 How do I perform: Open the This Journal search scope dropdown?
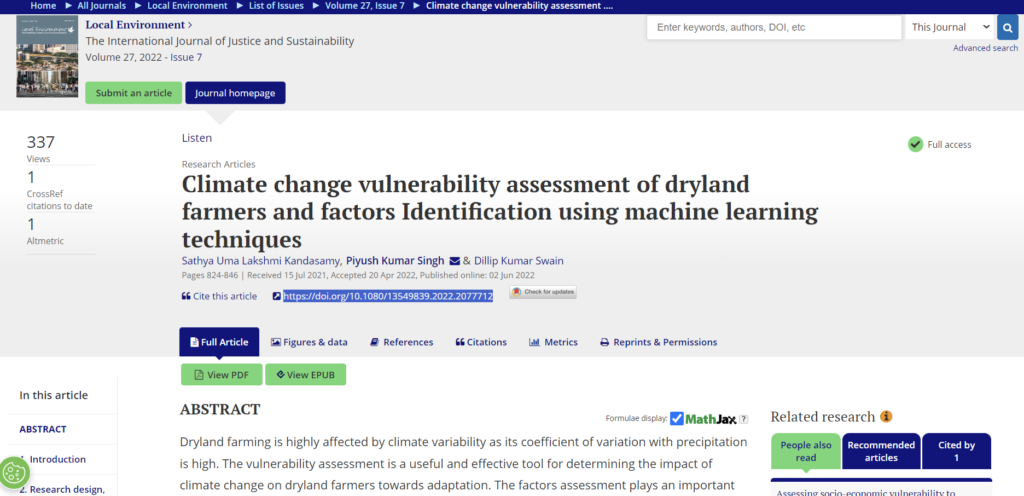pyautogui.click(x=950, y=27)
